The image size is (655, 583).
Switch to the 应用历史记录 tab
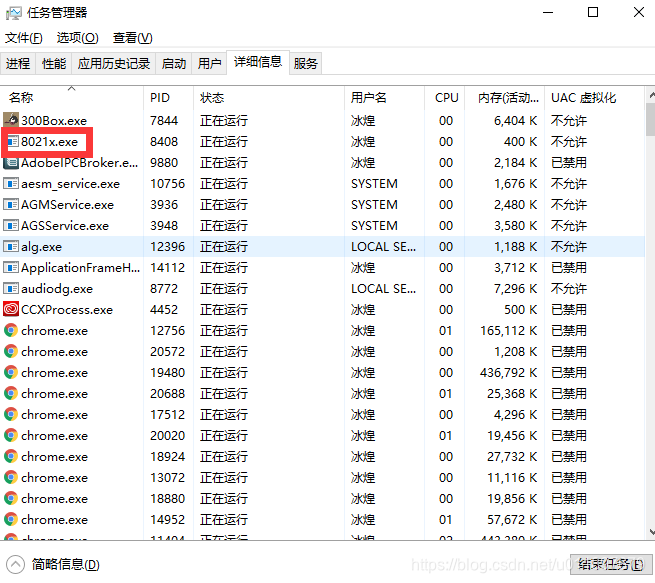[114, 63]
